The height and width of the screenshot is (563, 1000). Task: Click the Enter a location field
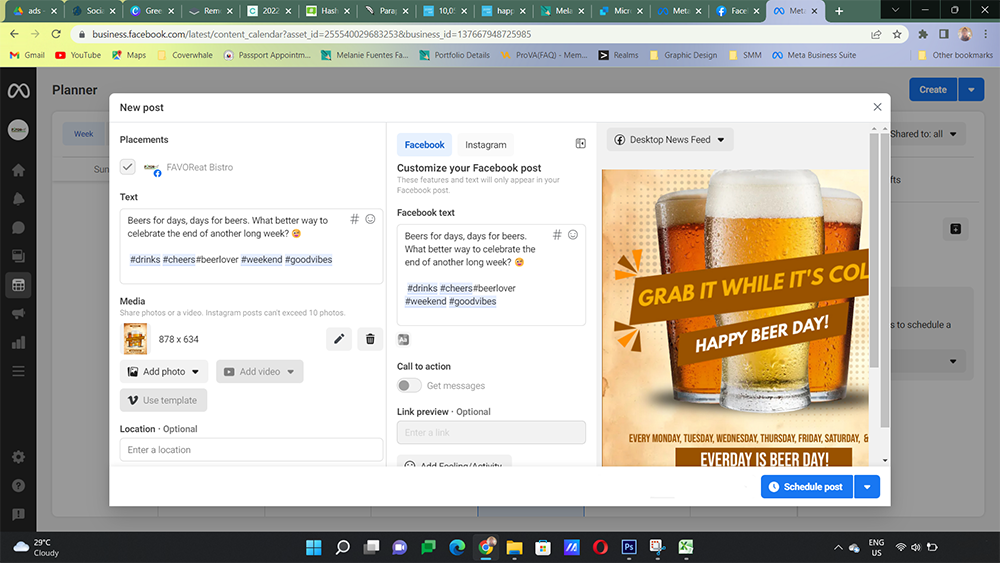point(251,450)
